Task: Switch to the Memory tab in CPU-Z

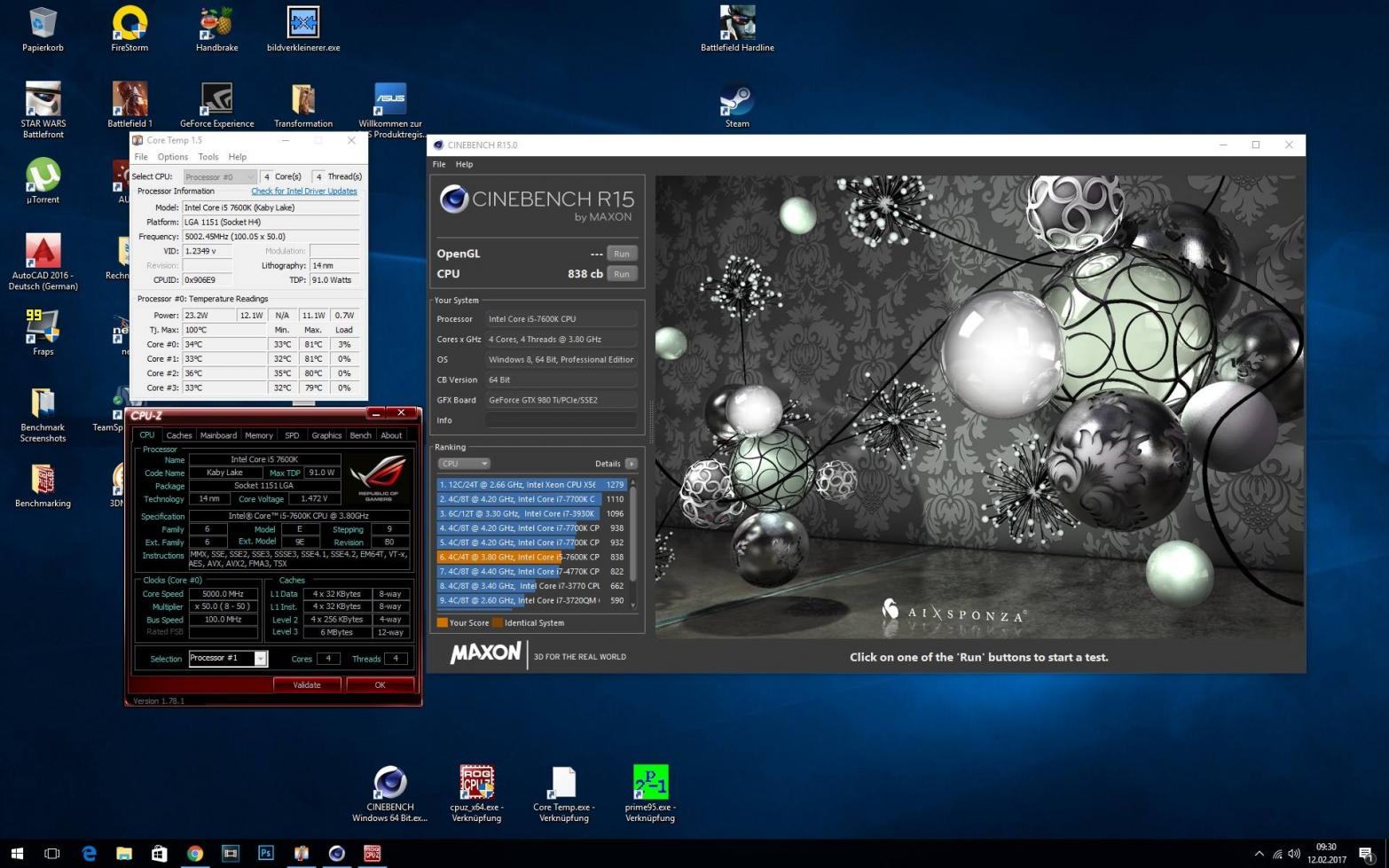Action: click(x=259, y=435)
